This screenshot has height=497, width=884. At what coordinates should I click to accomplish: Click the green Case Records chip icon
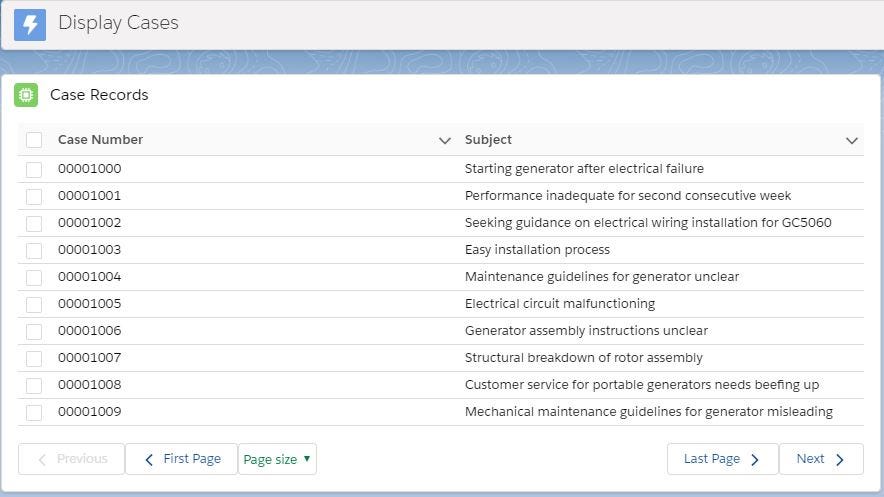click(26, 95)
